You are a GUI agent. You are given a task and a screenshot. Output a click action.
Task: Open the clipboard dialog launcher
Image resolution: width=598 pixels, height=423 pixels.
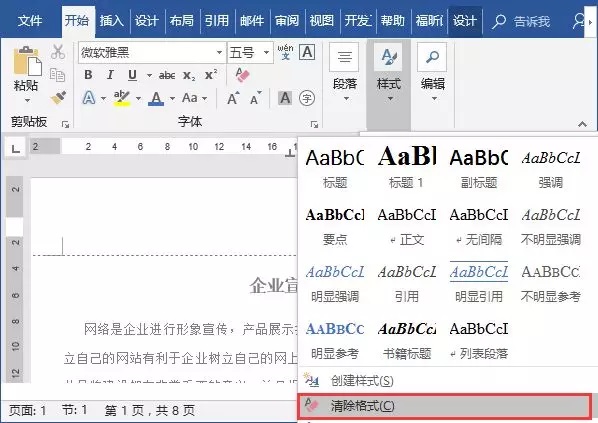tap(65, 124)
